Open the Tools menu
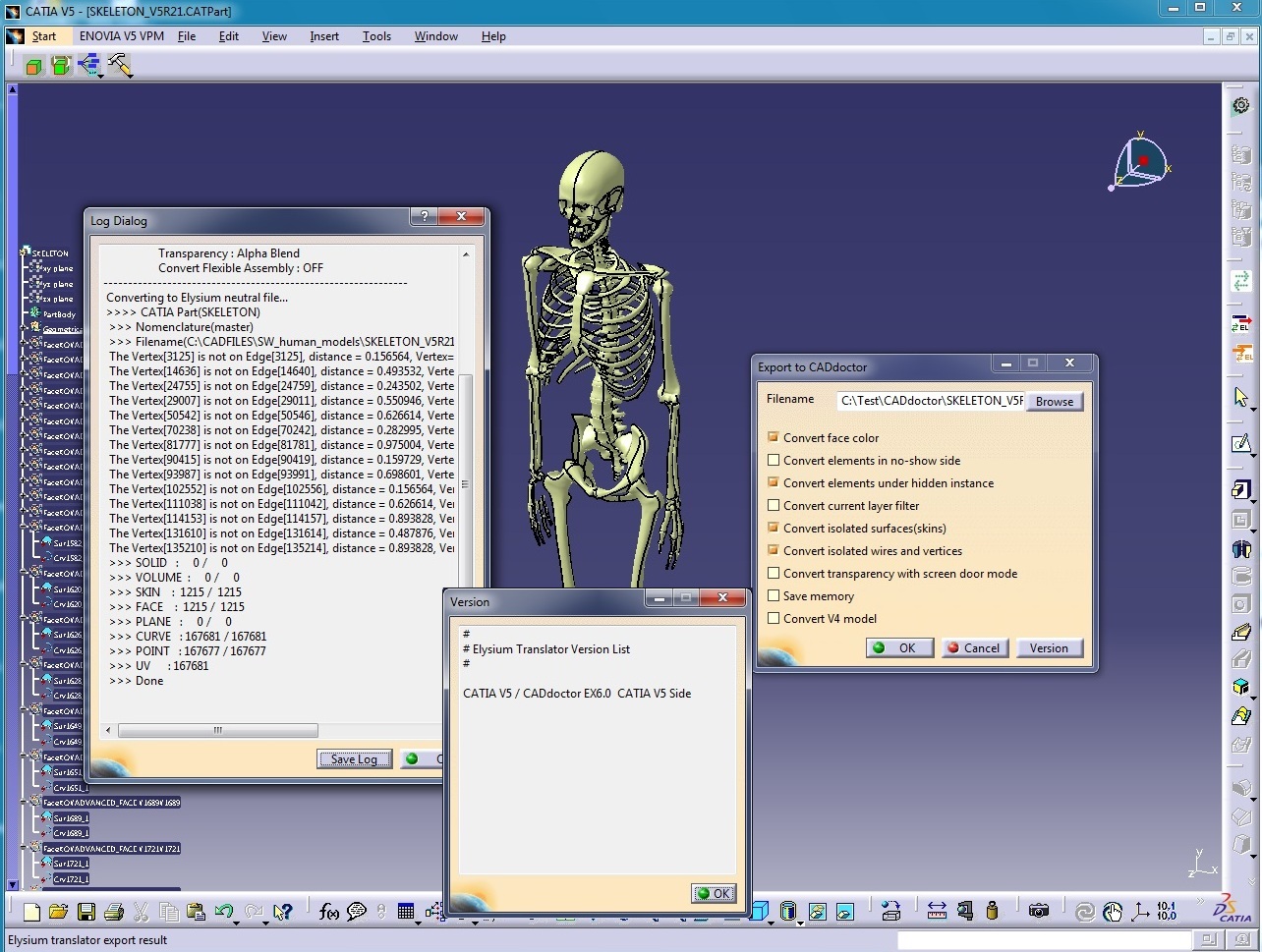This screenshot has height=952, width=1262. (x=376, y=36)
